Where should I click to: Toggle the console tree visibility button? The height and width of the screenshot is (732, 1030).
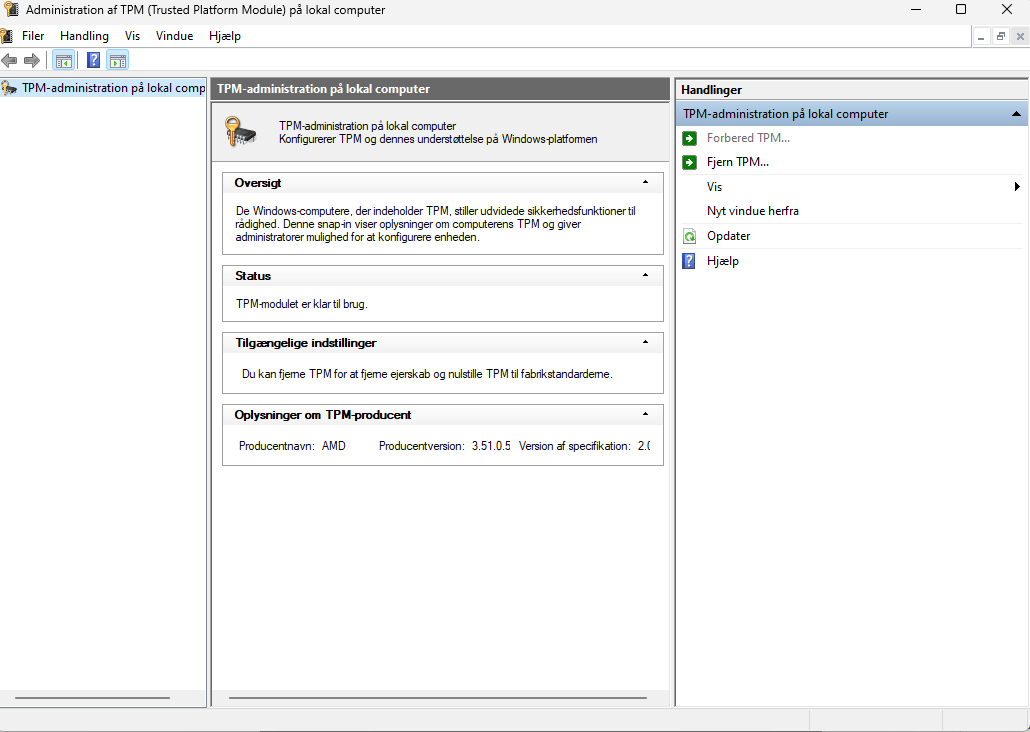coord(63,60)
